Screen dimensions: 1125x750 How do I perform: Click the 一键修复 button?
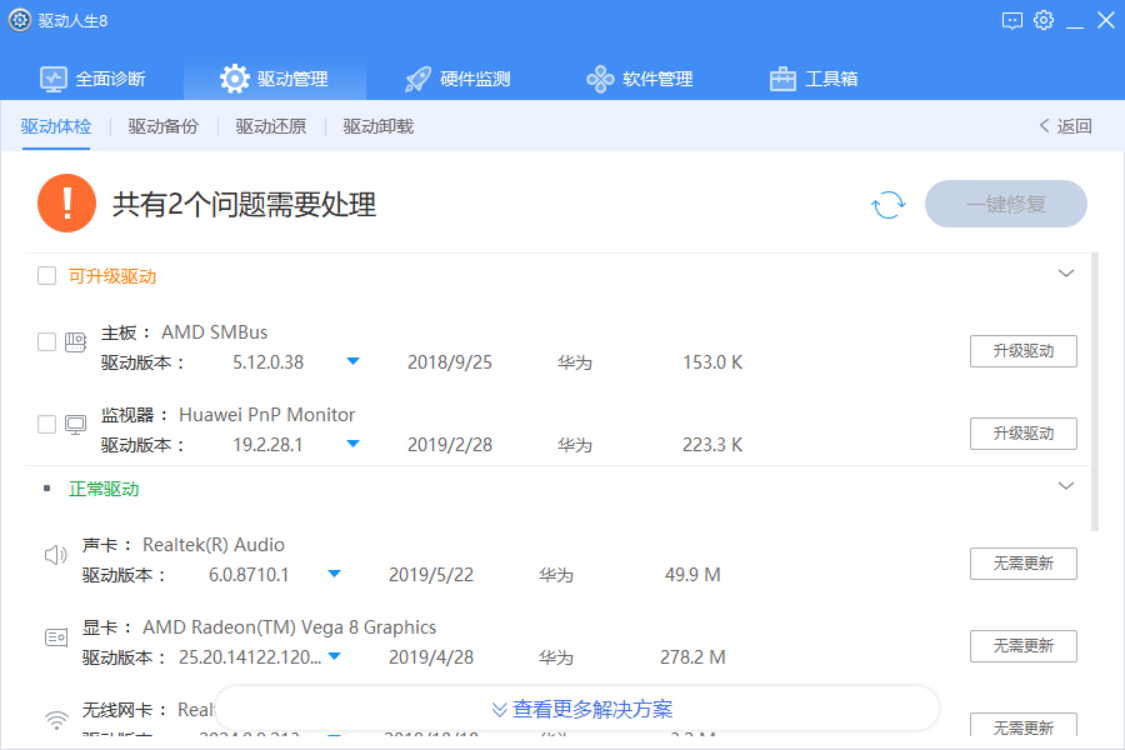[1006, 204]
